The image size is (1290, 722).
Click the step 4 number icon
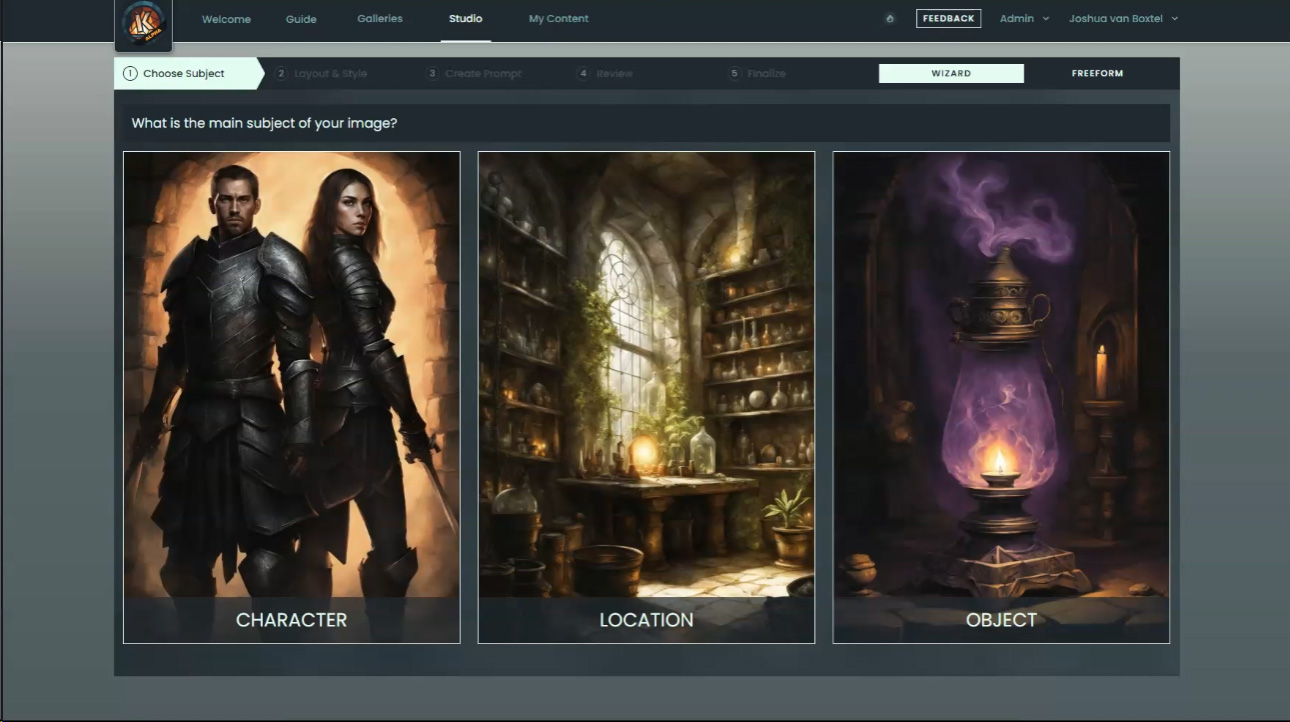[583, 74]
